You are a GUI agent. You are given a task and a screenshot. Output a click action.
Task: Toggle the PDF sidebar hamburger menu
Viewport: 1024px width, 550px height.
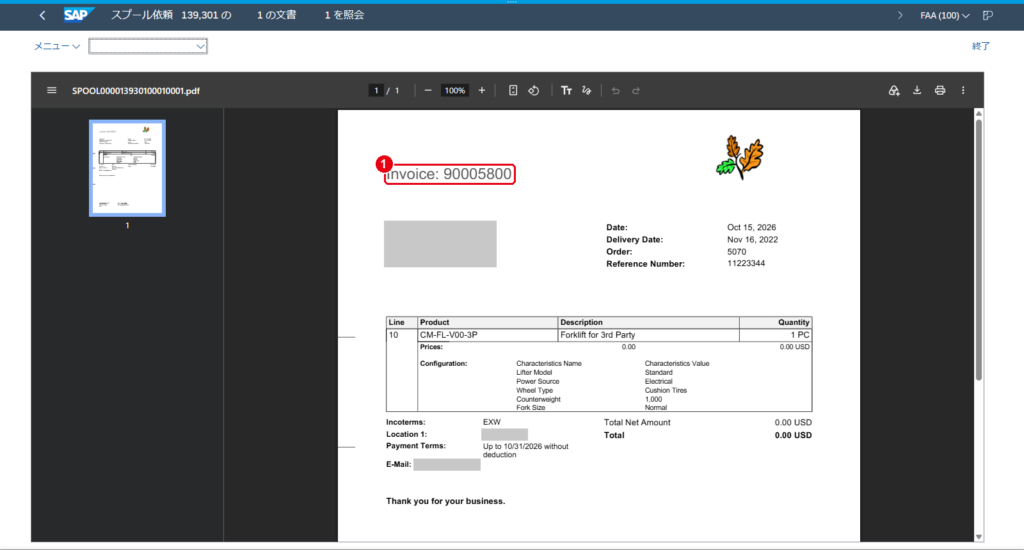pyautogui.click(x=52, y=90)
